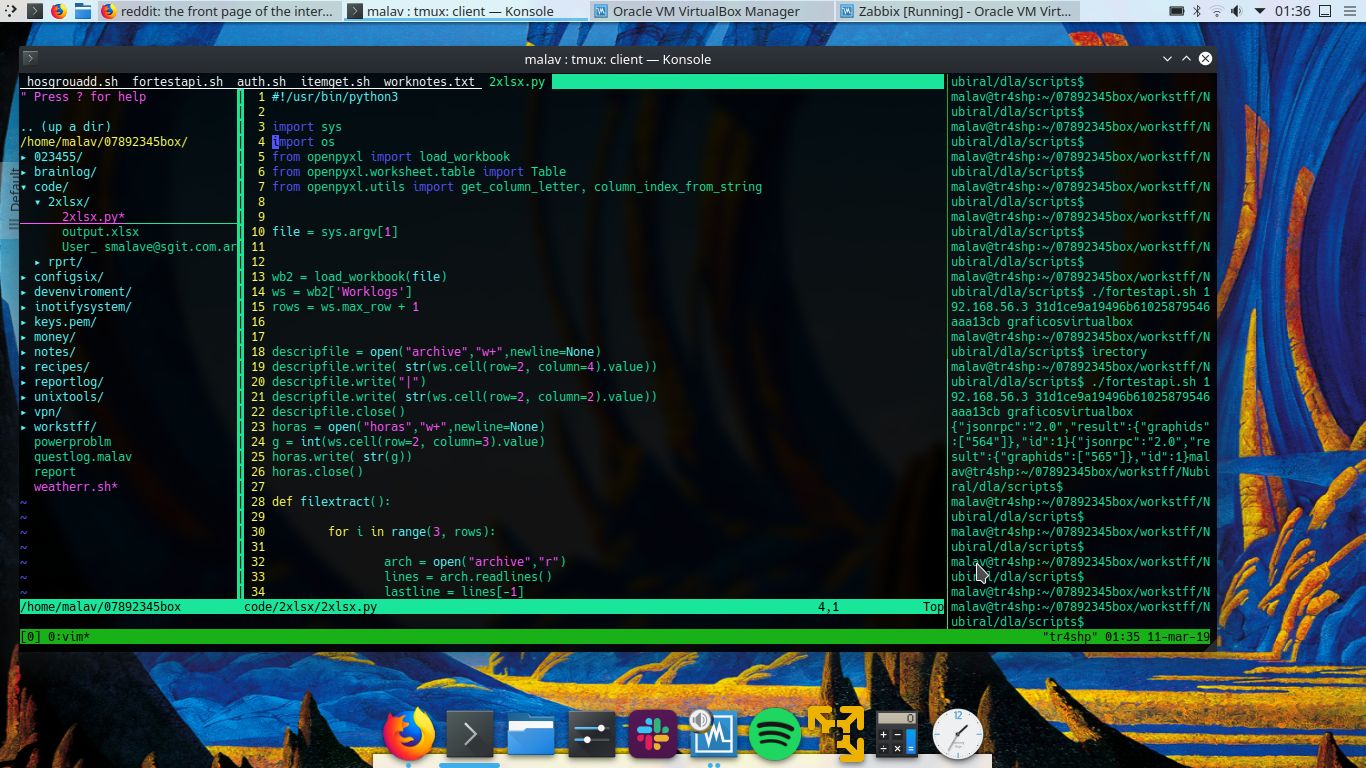Toggle Wi-Fi from the system tray
This screenshot has width=1366, height=768.
[1216, 11]
